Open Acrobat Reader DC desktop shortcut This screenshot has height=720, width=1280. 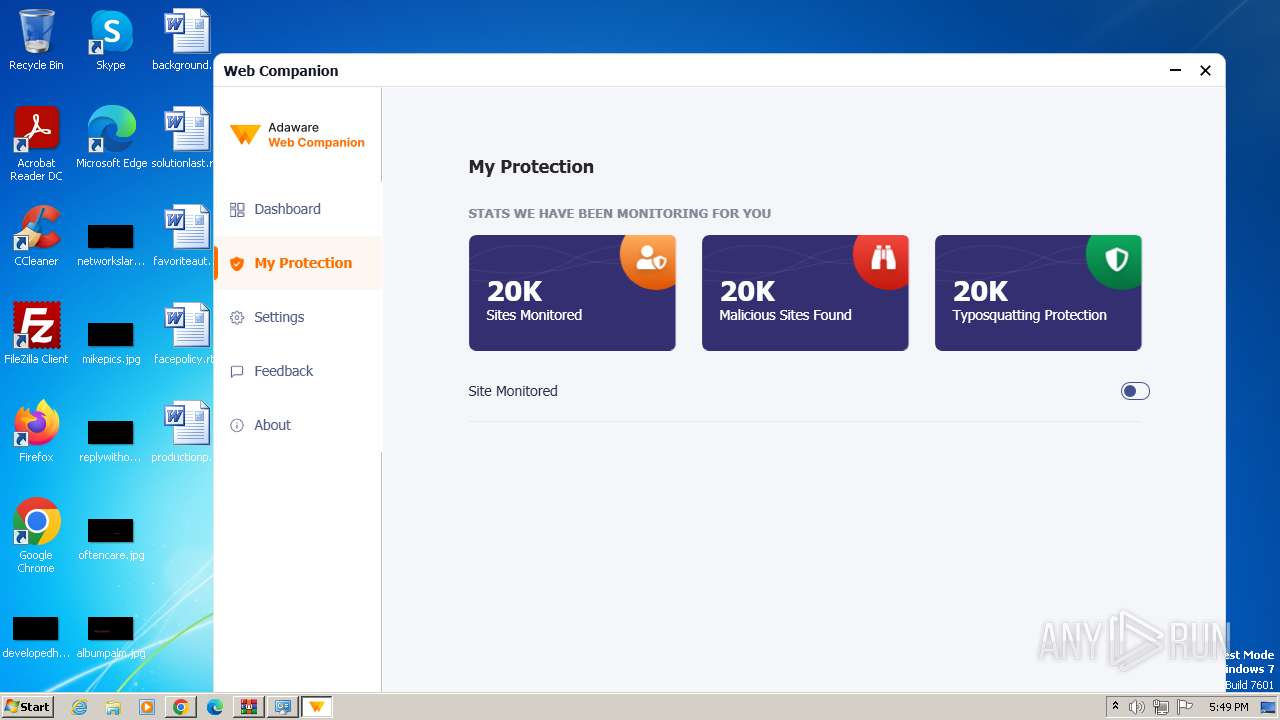(36, 145)
